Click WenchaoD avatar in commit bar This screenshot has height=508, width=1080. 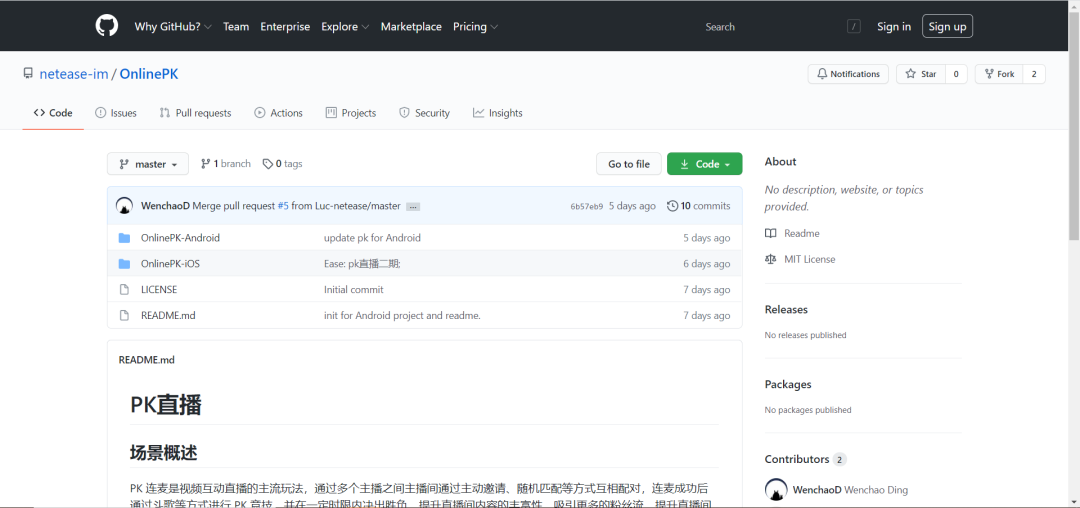pos(125,206)
